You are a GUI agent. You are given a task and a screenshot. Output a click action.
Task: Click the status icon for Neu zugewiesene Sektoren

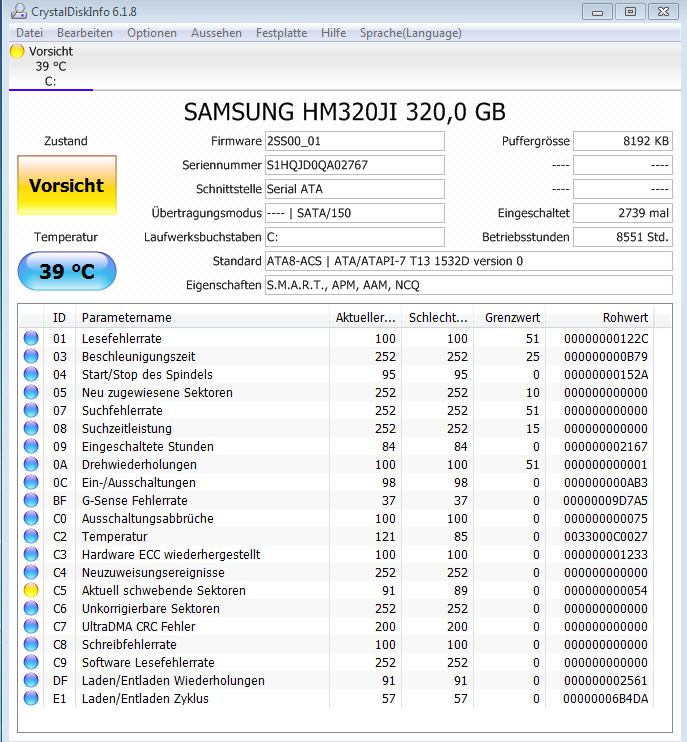tap(31, 392)
